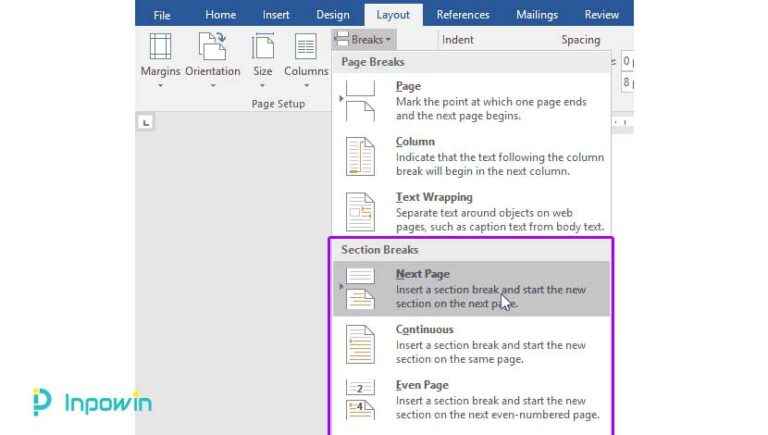This screenshot has height=435, width=768.
Task: Switch to the Review tab
Action: click(x=601, y=15)
